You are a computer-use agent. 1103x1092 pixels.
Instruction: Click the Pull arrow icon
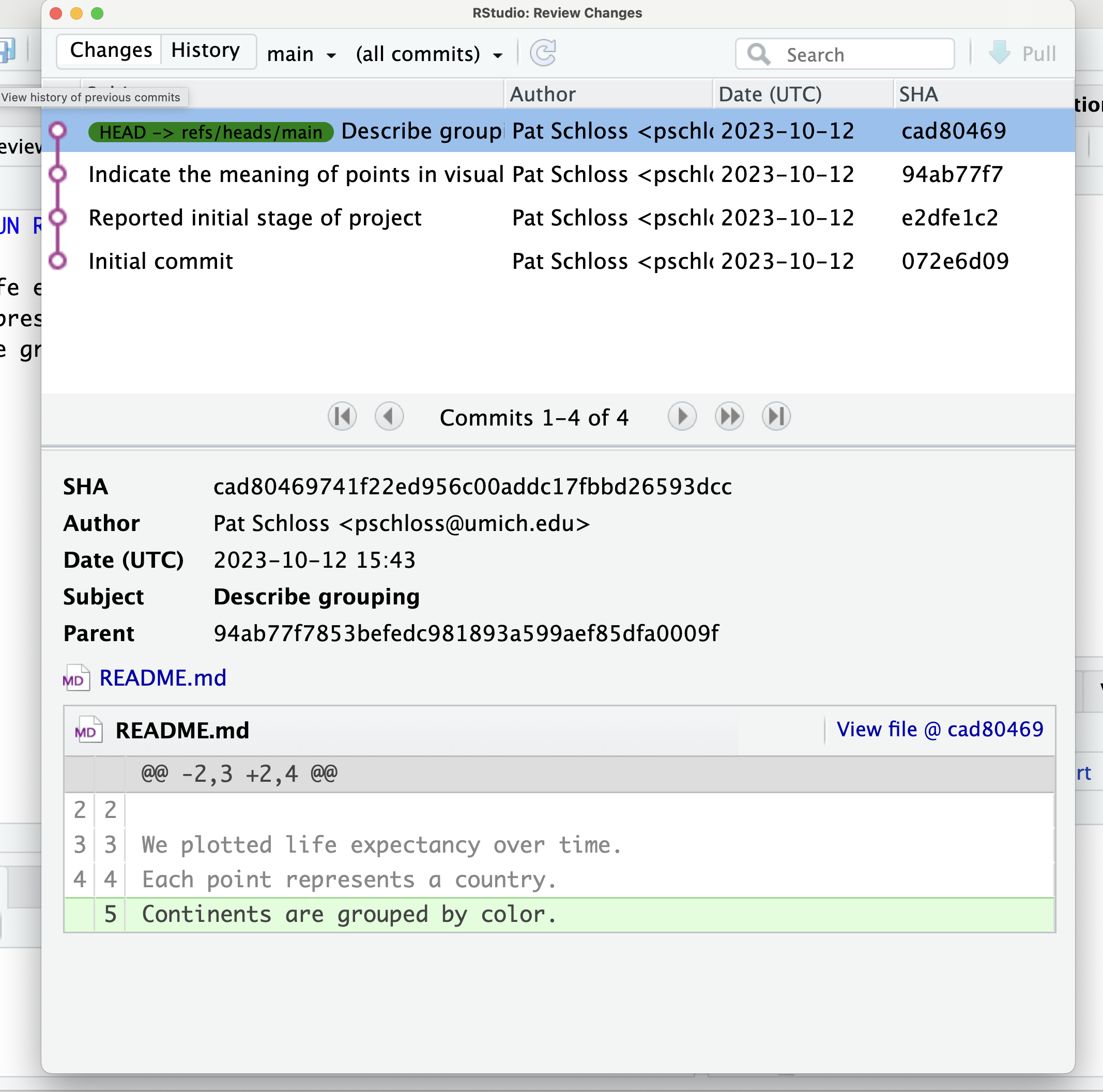1000,53
